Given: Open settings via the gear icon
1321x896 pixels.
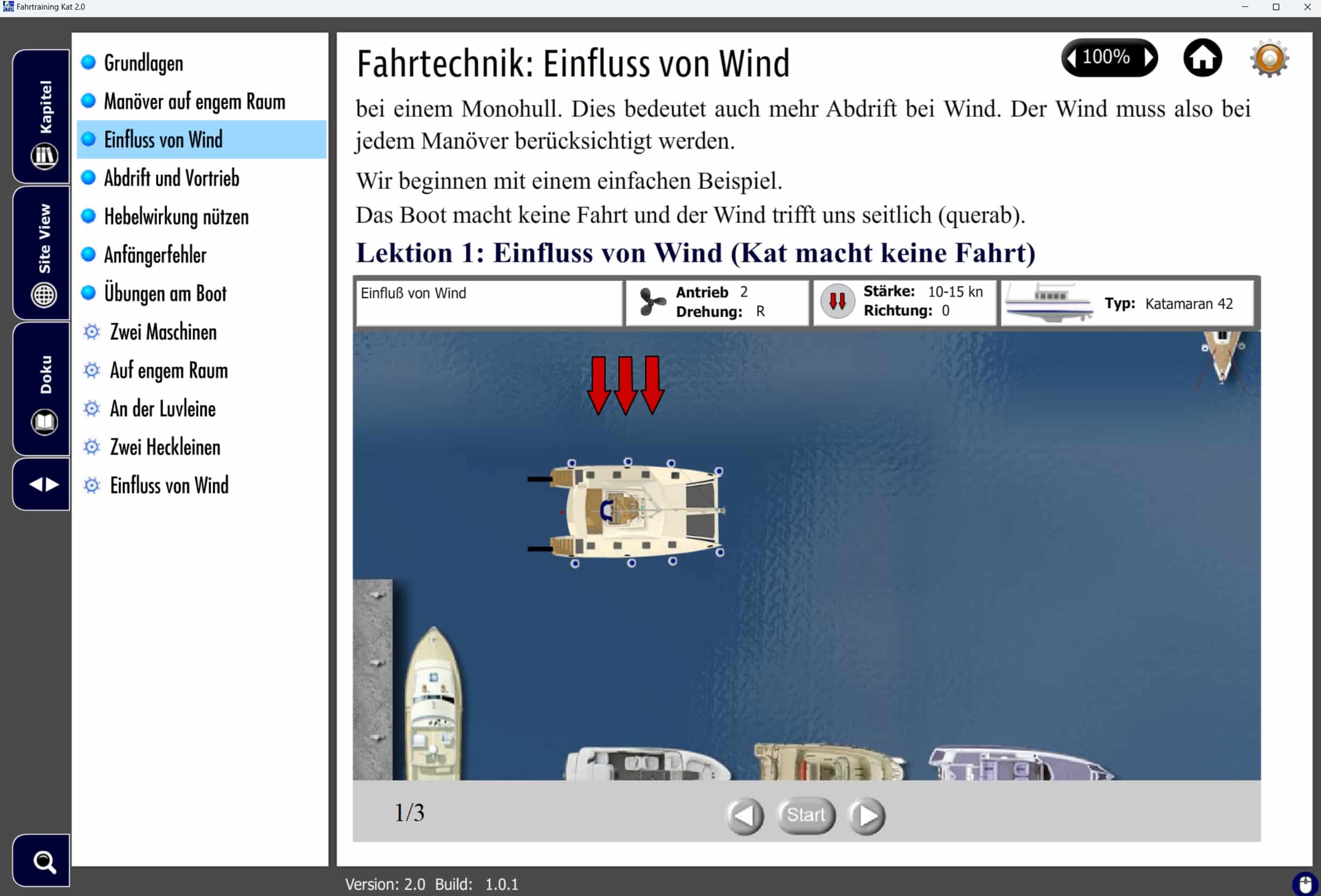Looking at the screenshot, I should click(1269, 58).
